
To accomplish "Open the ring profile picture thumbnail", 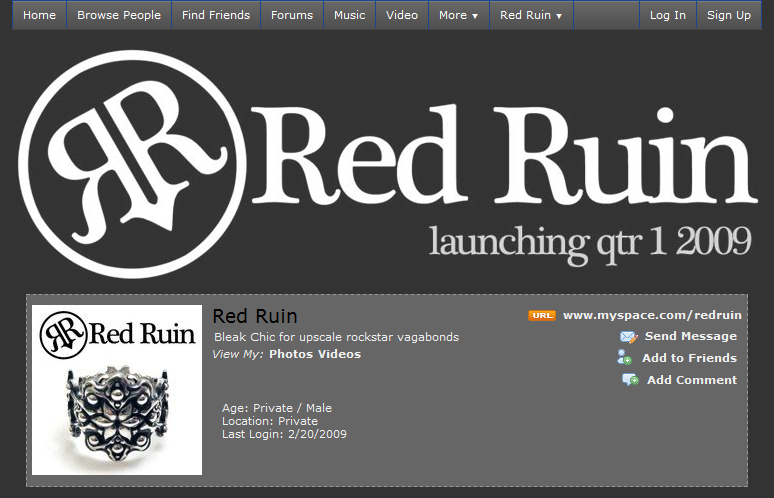I will click(117, 390).
